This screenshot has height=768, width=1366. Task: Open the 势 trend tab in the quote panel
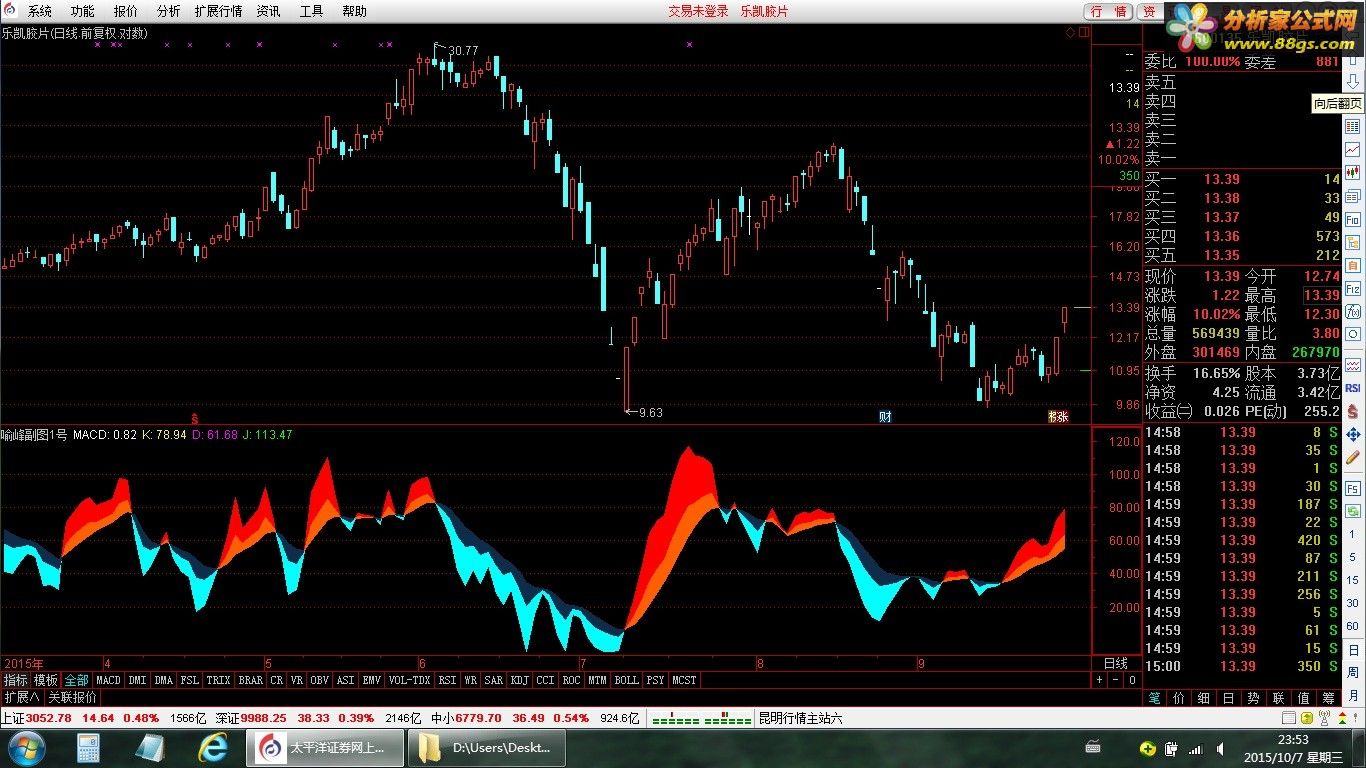pos(1253,698)
